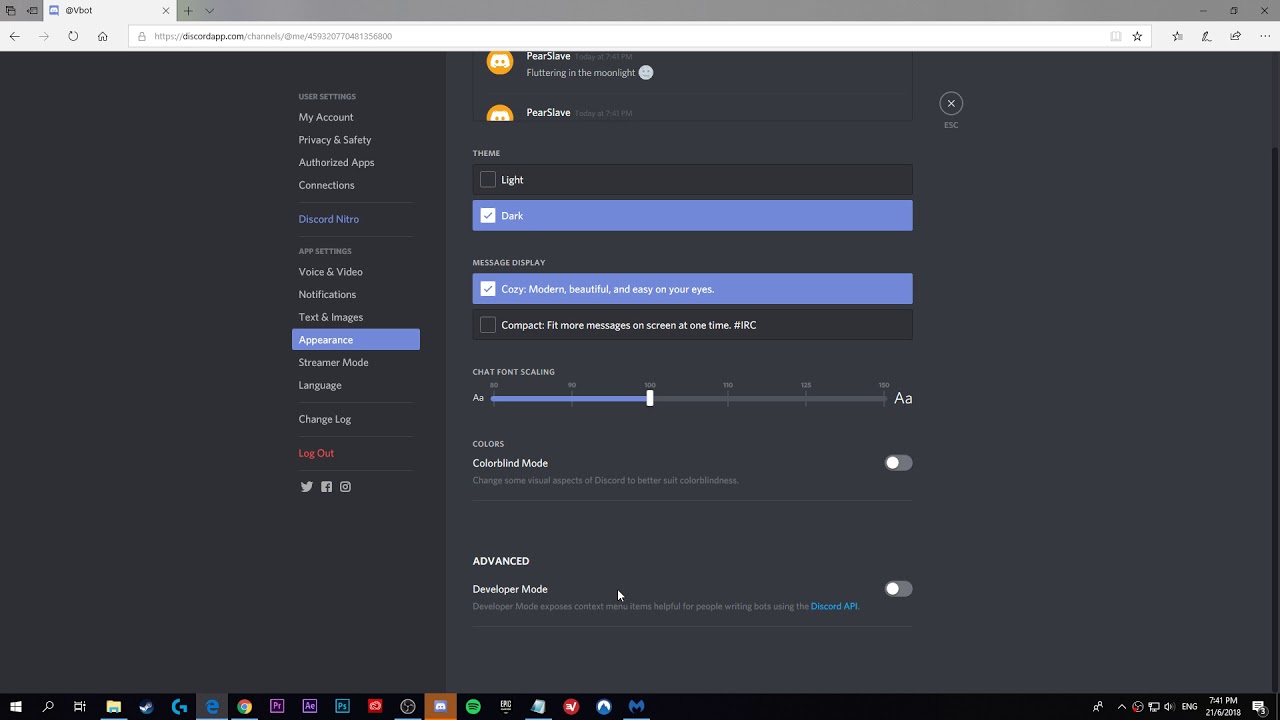Open Discord's Instagram page icon
Viewport: 1280px width, 720px height.
pos(345,487)
